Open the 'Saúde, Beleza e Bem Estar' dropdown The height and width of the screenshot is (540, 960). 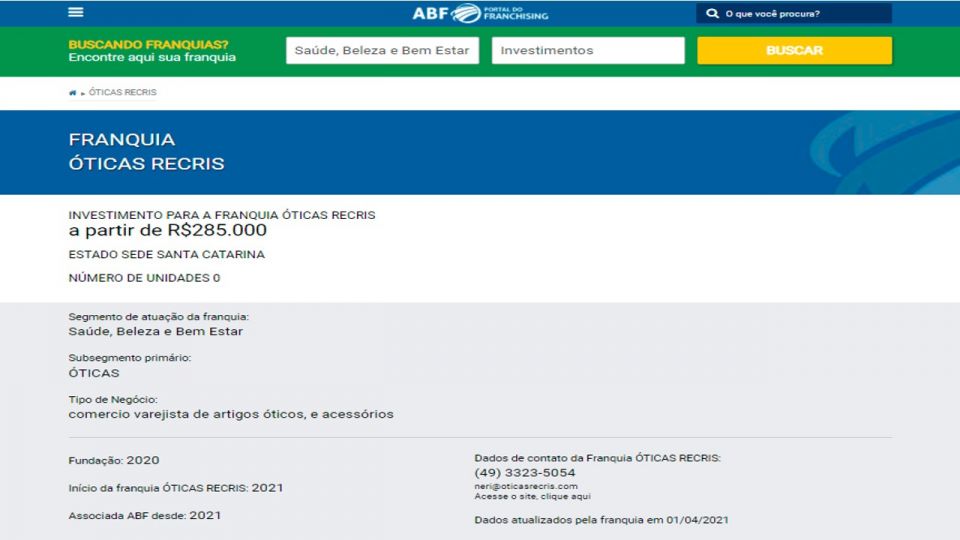pyautogui.click(x=382, y=50)
